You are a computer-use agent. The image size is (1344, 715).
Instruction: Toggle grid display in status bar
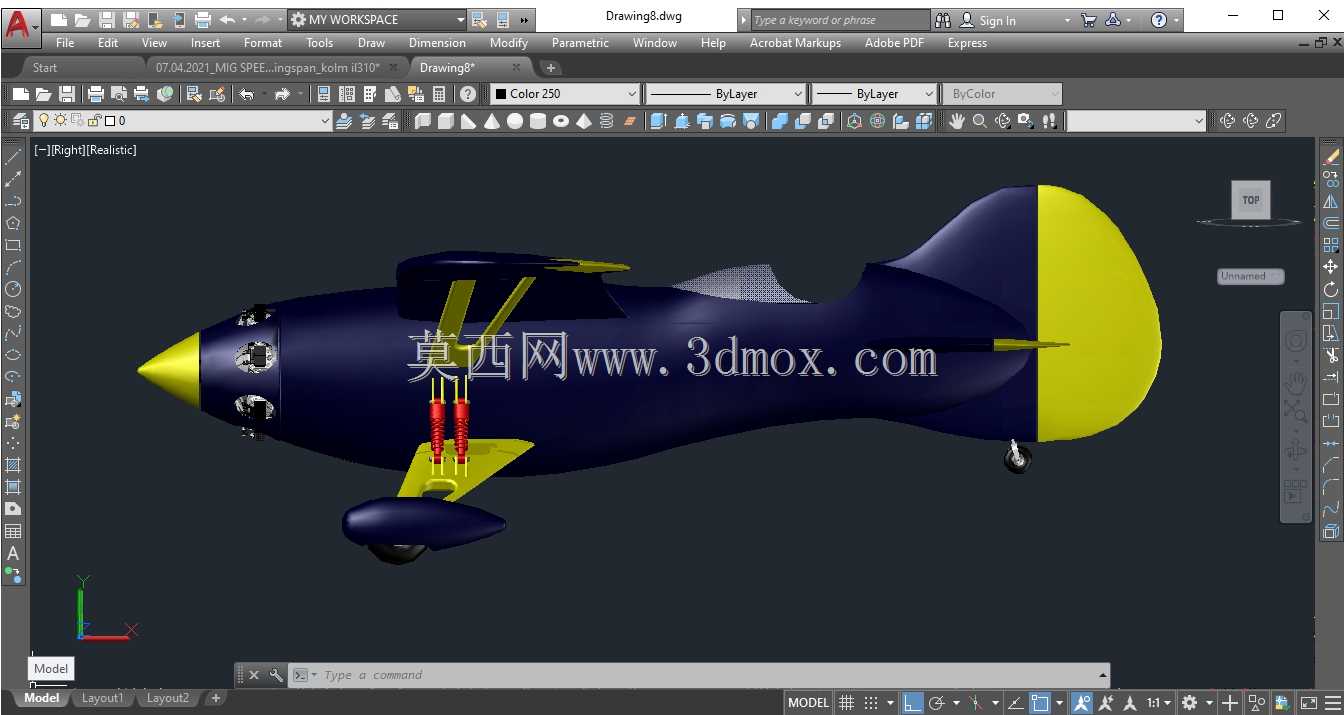[x=846, y=703]
